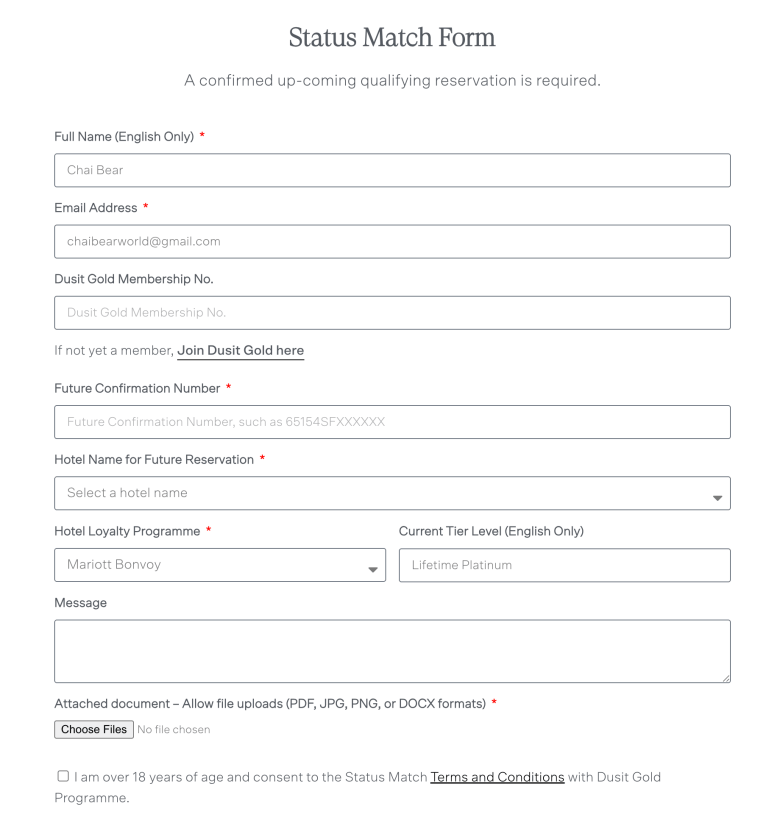The height and width of the screenshot is (823, 780).
Task: Click the hotel name dropdown arrow
Action: coord(718,498)
